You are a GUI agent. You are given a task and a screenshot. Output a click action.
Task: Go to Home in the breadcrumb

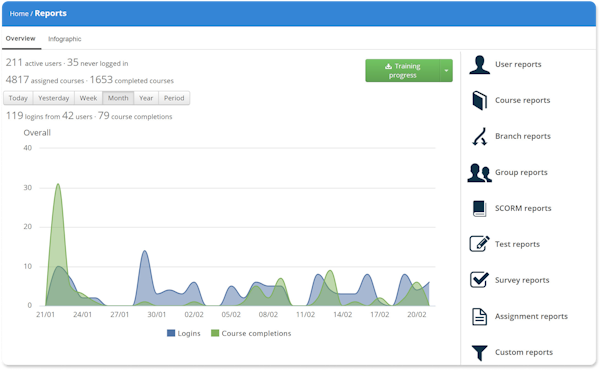pyautogui.click(x=19, y=14)
